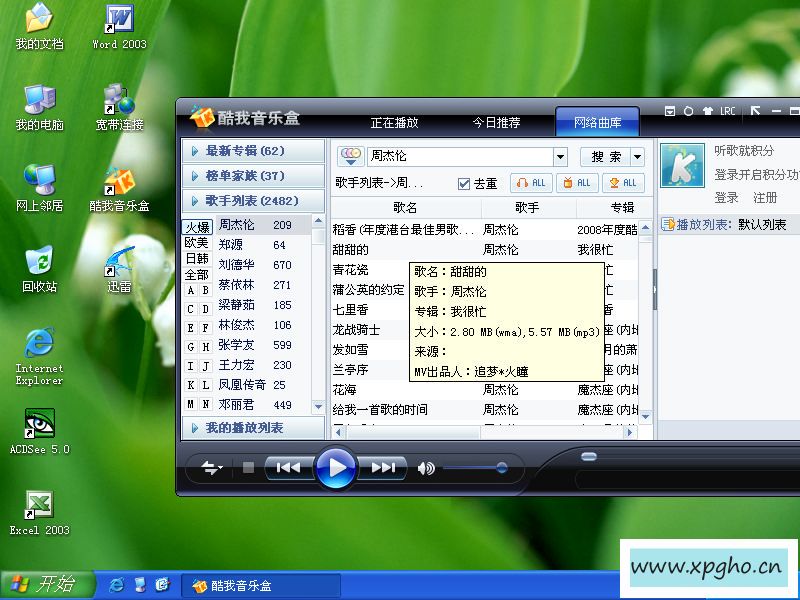Viewport: 800px width, 600px height.
Task: Select the 火爆 artist category
Action: (197, 227)
